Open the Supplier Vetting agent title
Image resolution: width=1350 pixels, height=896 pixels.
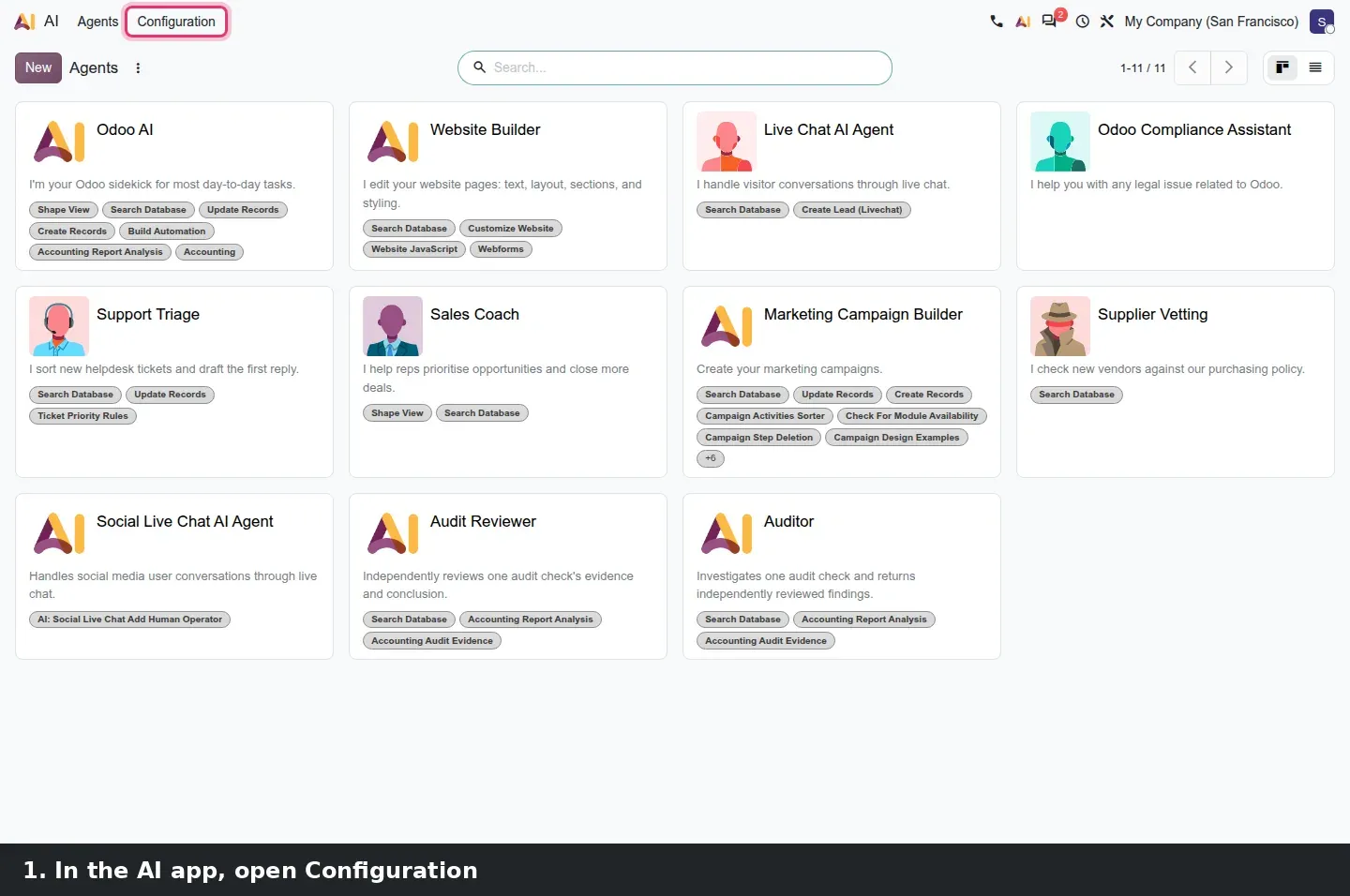point(1153,314)
